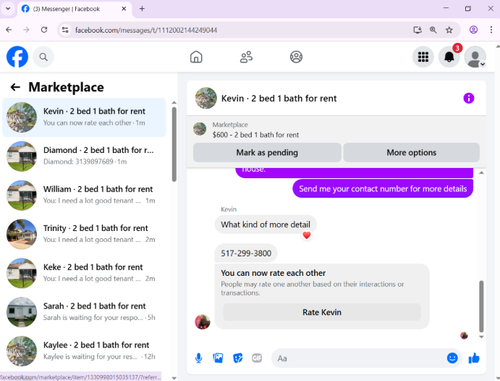Screen dimensions: 500x381
Task: Click Kevin's avatar beside the rating card
Action: click(202, 322)
